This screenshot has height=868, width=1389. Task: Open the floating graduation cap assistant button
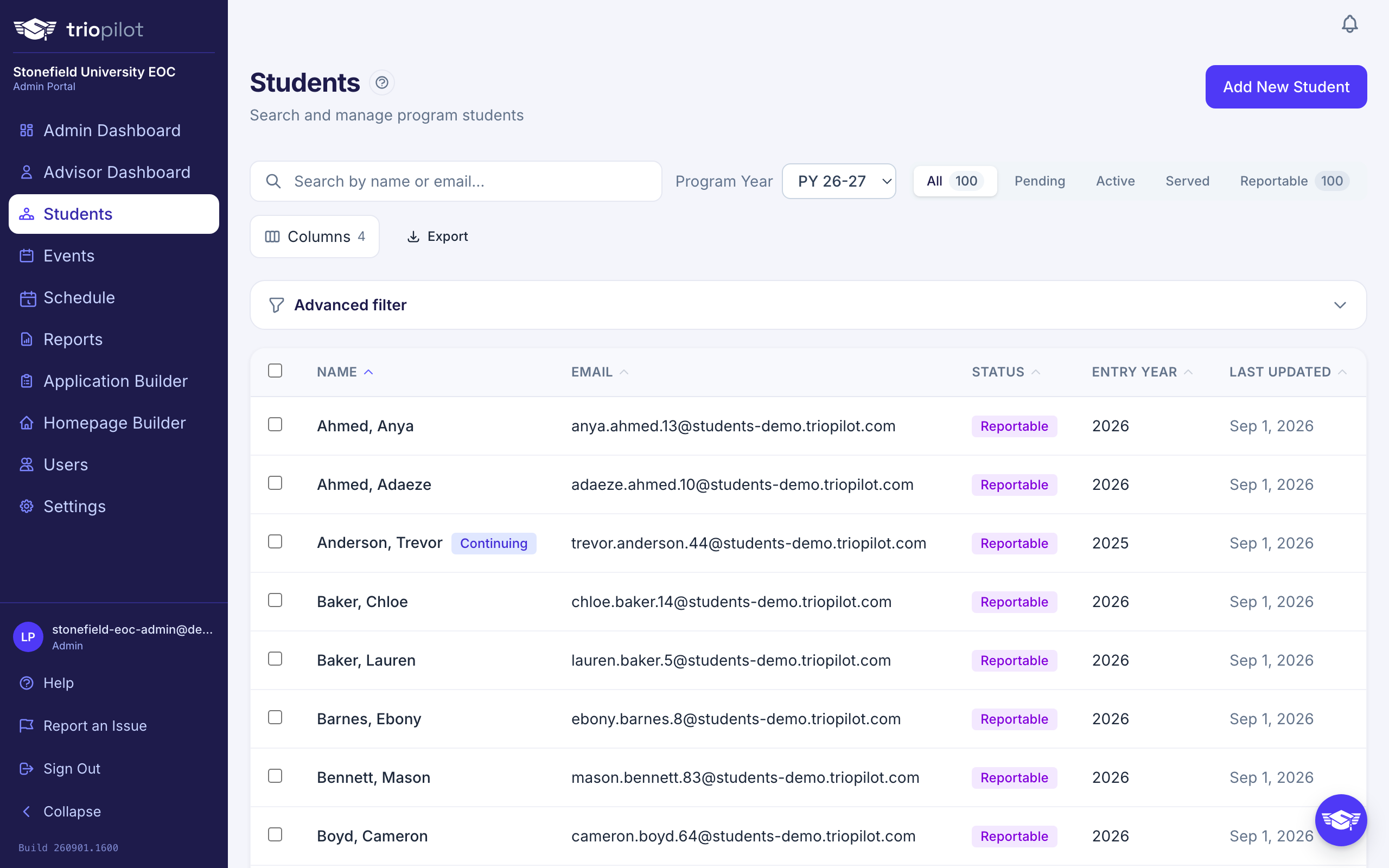[x=1341, y=820]
